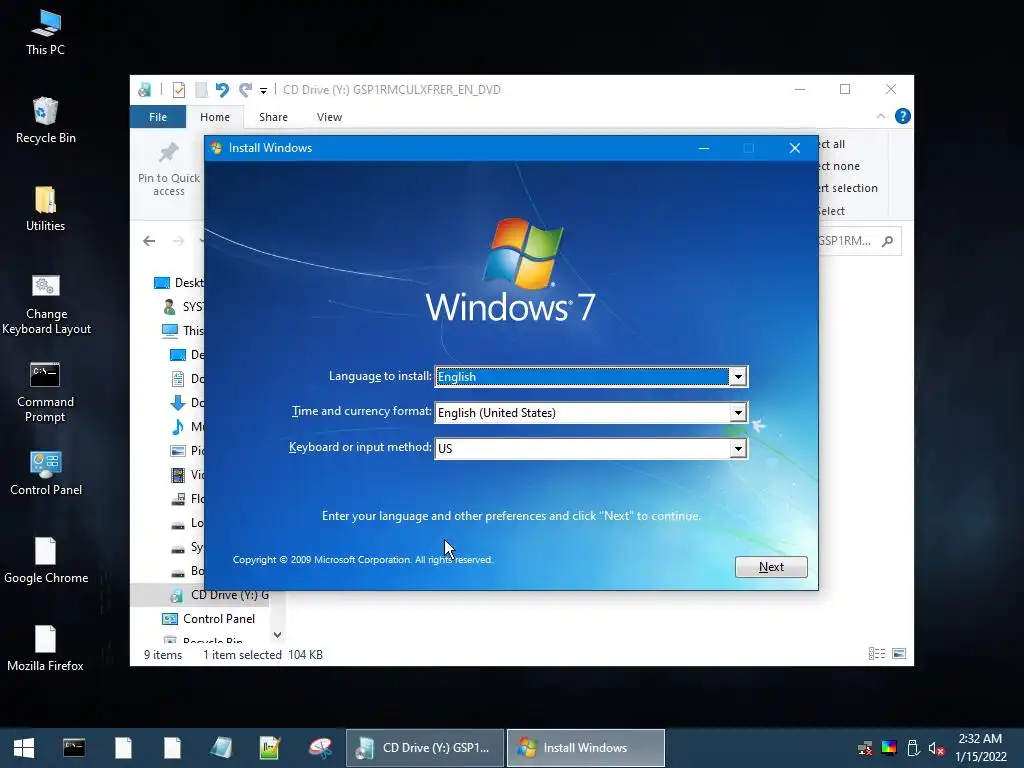The height and width of the screenshot is (768, 1024).
Task: Select the View ribbon tab
Action: pyautogui.click(x=329, y=117)
